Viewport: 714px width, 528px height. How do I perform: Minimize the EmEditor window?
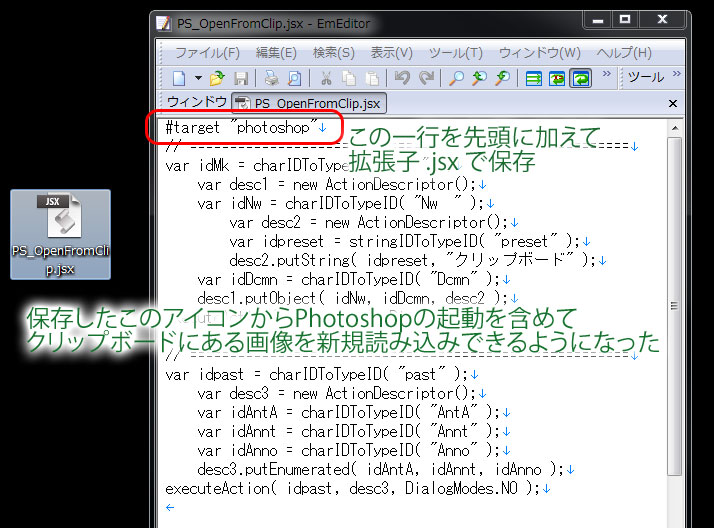coord(598,20)
